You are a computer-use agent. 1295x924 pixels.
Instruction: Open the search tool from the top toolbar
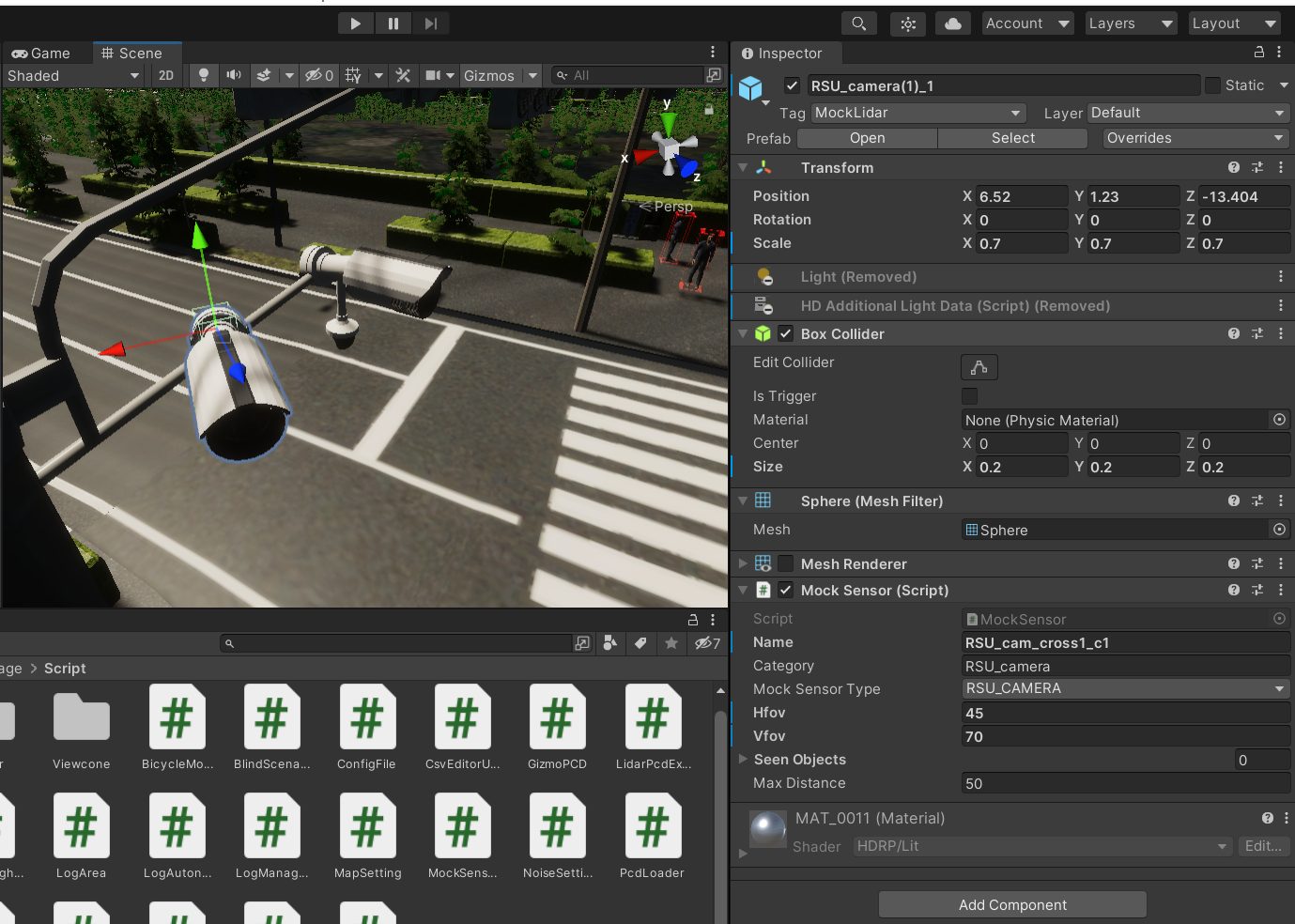click(x=858, y=23)
